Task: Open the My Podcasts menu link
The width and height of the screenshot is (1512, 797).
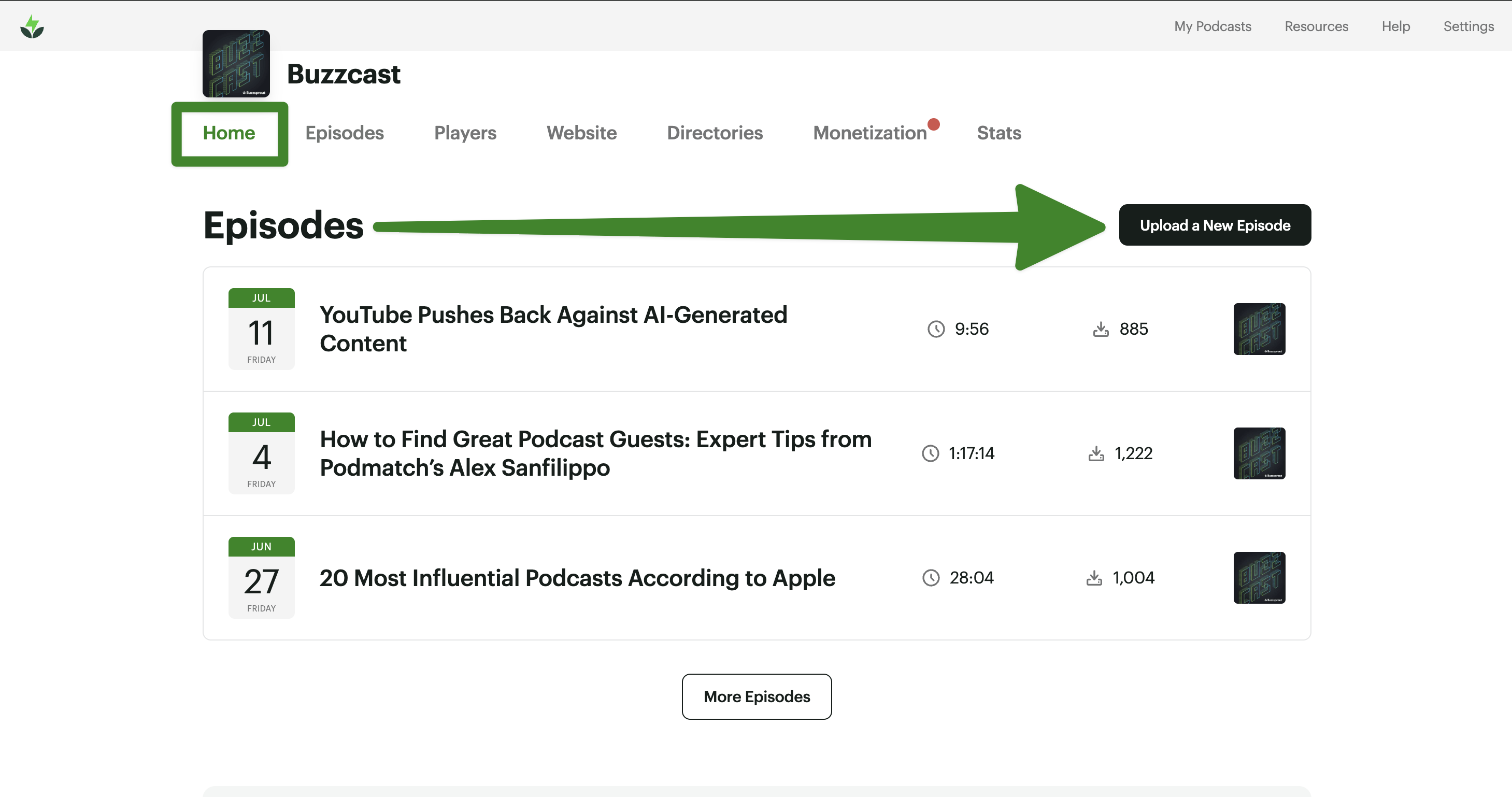Action: (1212, 26)
